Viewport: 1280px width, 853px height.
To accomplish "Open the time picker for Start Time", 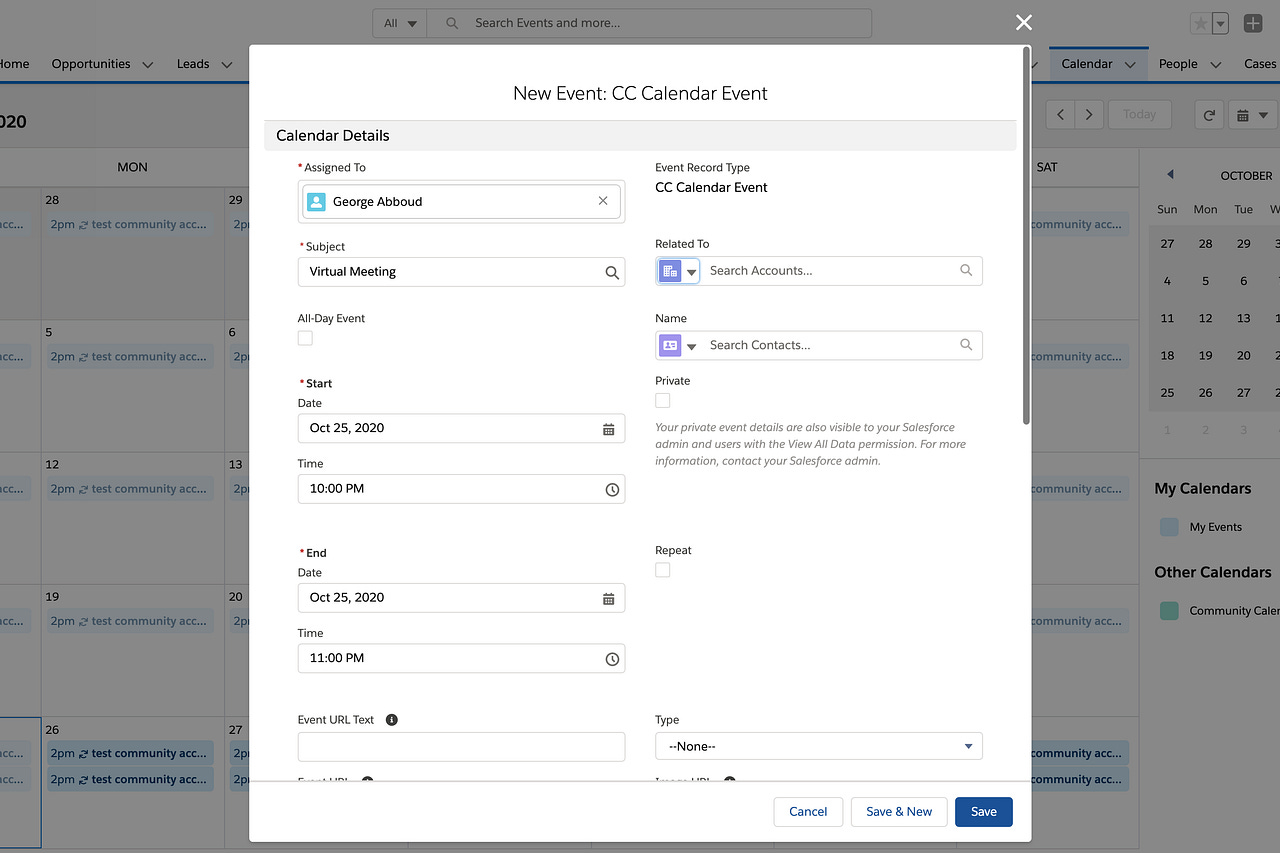I will click(x=610, y=489).
